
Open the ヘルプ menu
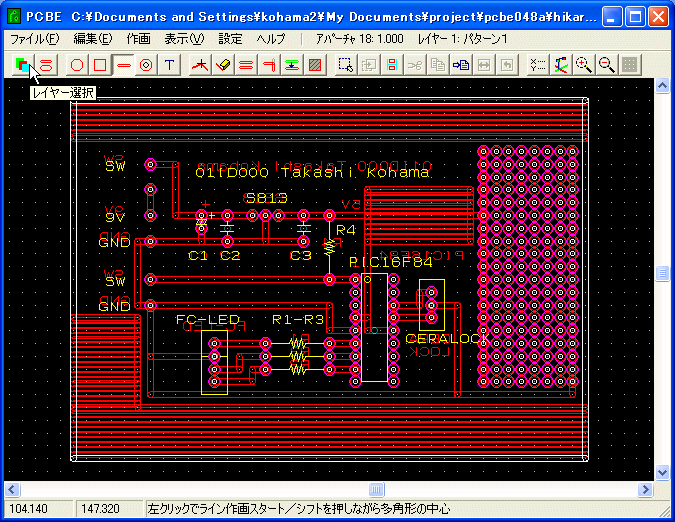point(271,38)
